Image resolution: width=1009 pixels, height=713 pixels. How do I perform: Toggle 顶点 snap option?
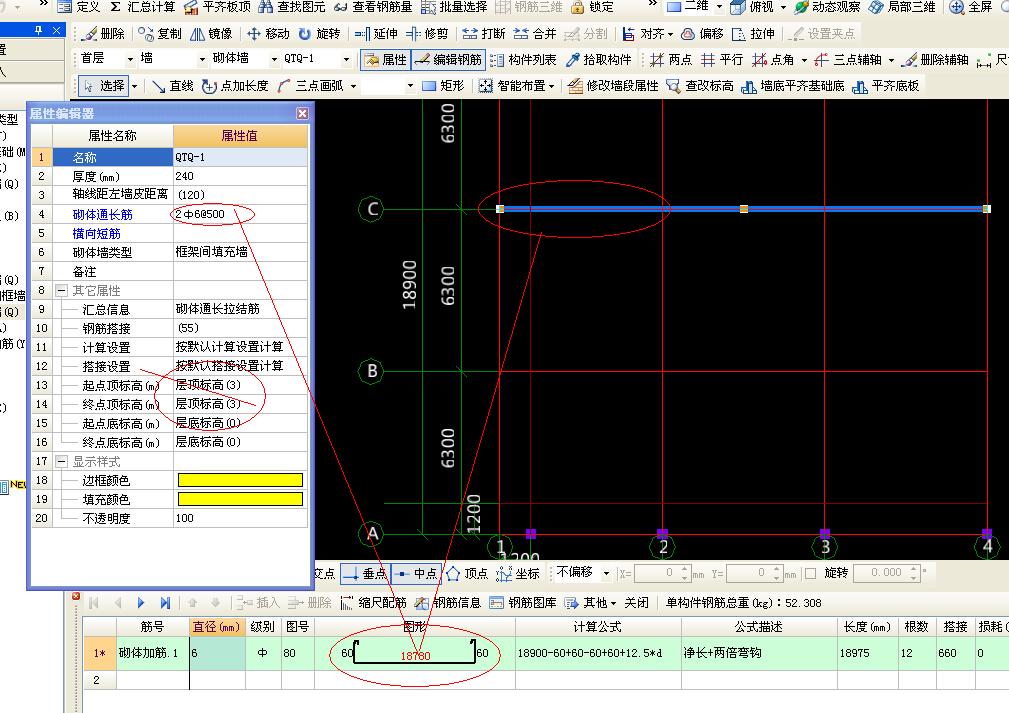pos(468,573)
